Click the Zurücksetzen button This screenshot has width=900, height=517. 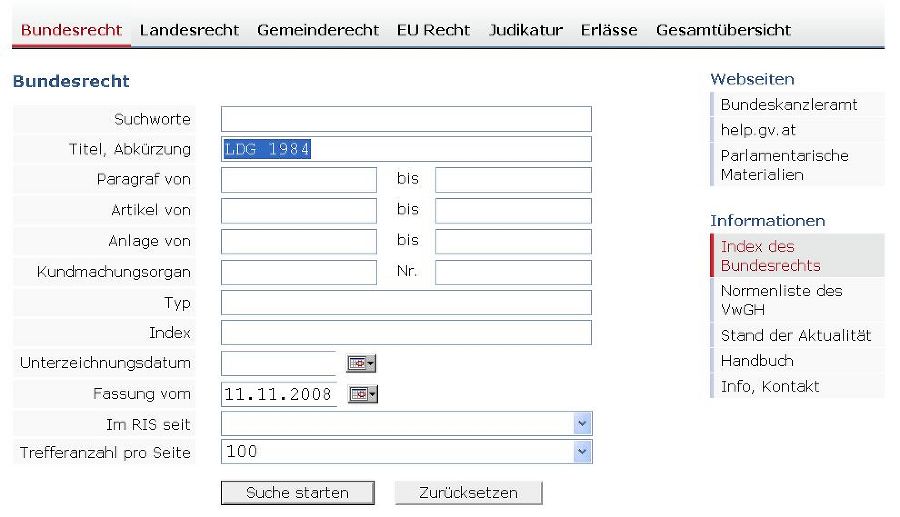click(468, 493)
